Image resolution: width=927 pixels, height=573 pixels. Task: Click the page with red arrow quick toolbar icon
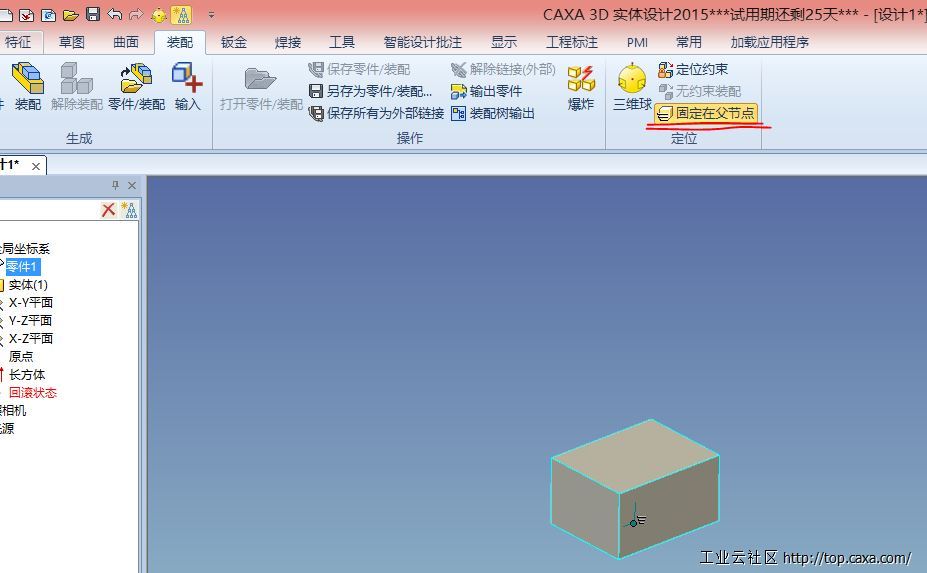point(26,15)
